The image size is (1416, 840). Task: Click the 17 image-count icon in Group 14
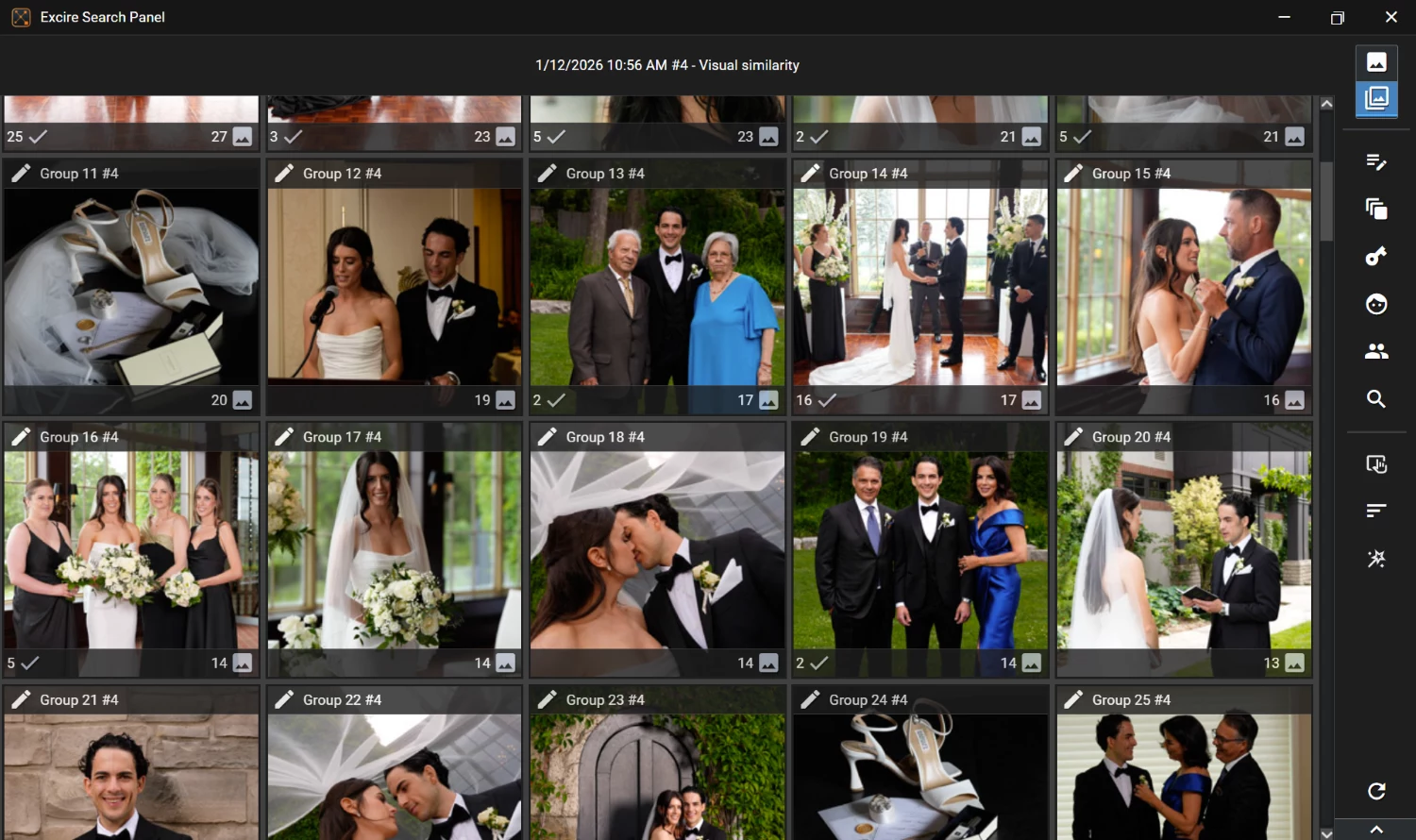click(1032, 400)
